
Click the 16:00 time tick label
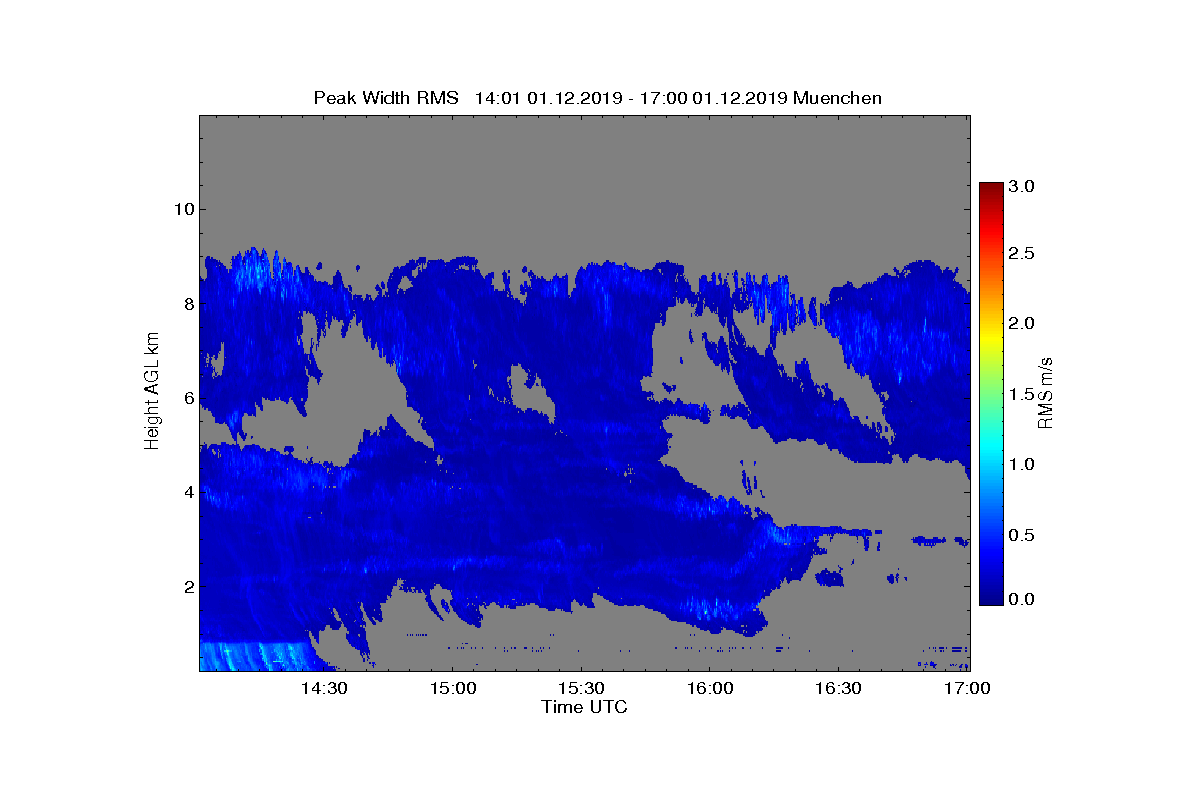click(x=710, y=688)
